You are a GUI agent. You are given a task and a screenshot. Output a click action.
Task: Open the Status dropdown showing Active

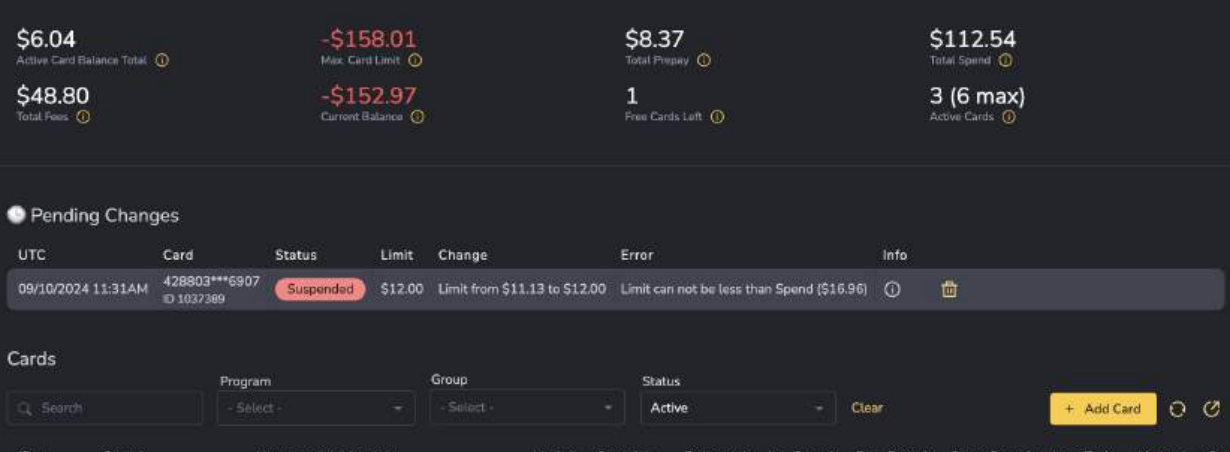point(738,408)
